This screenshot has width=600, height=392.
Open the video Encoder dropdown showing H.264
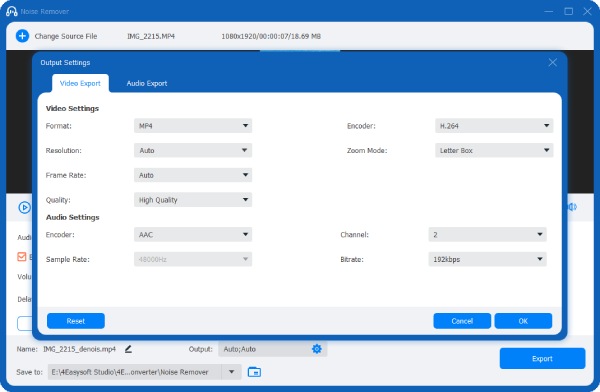coord(494,126)
